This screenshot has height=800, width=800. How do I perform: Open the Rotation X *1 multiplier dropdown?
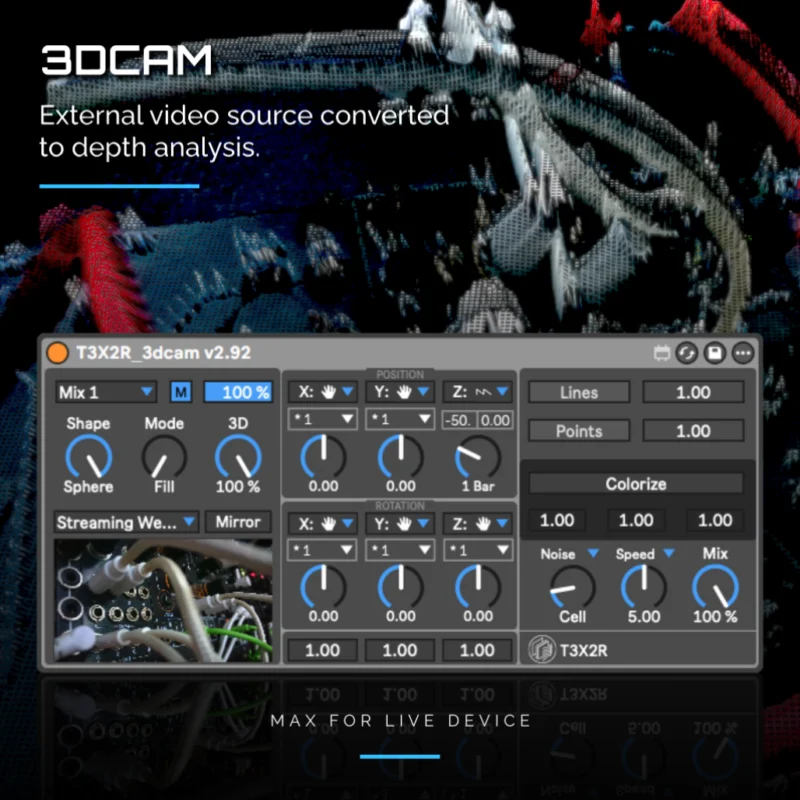point(322,550)
